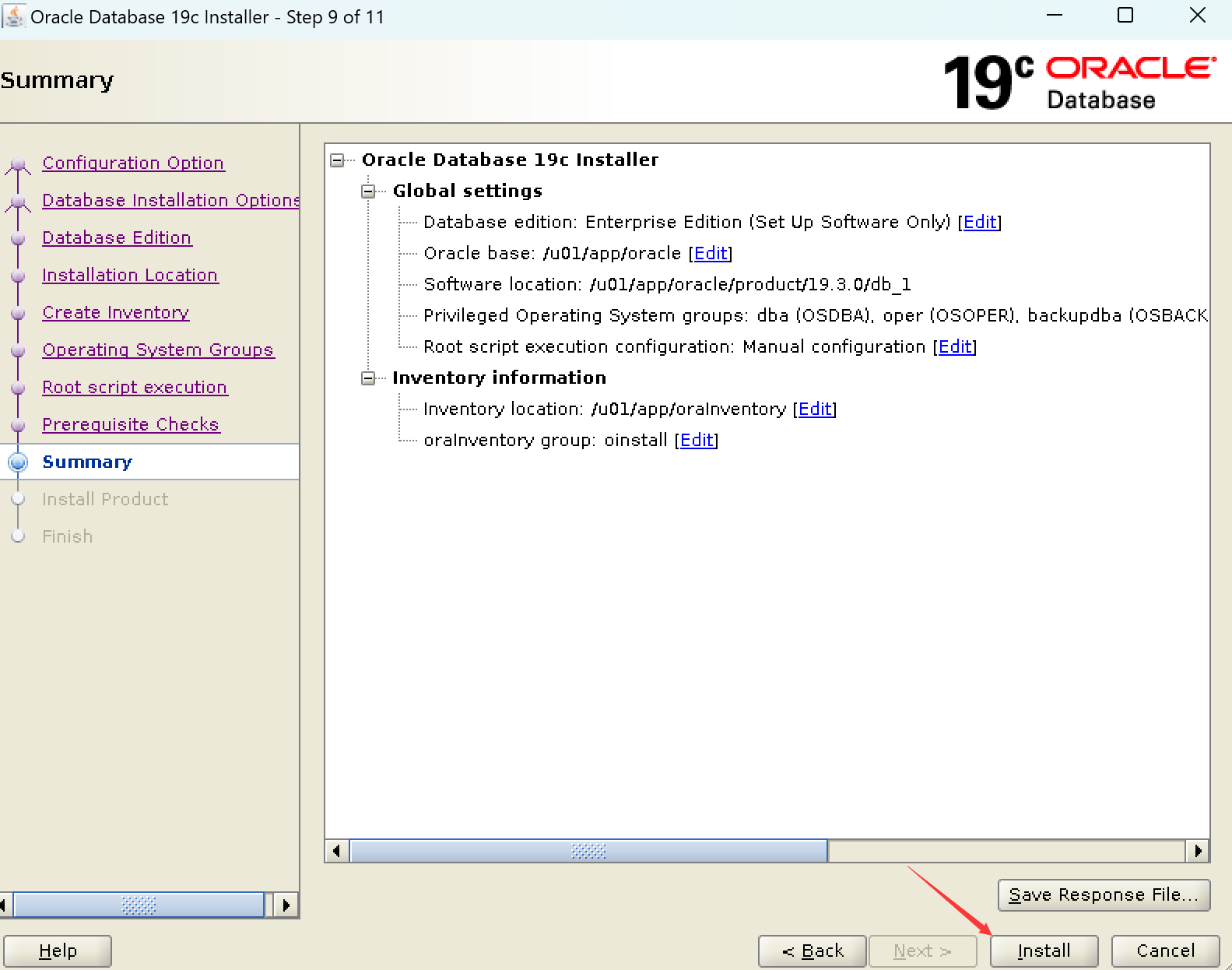Jump to Database Edition step
Viewport: 1232px width, 970px height.
coord(117,237)
